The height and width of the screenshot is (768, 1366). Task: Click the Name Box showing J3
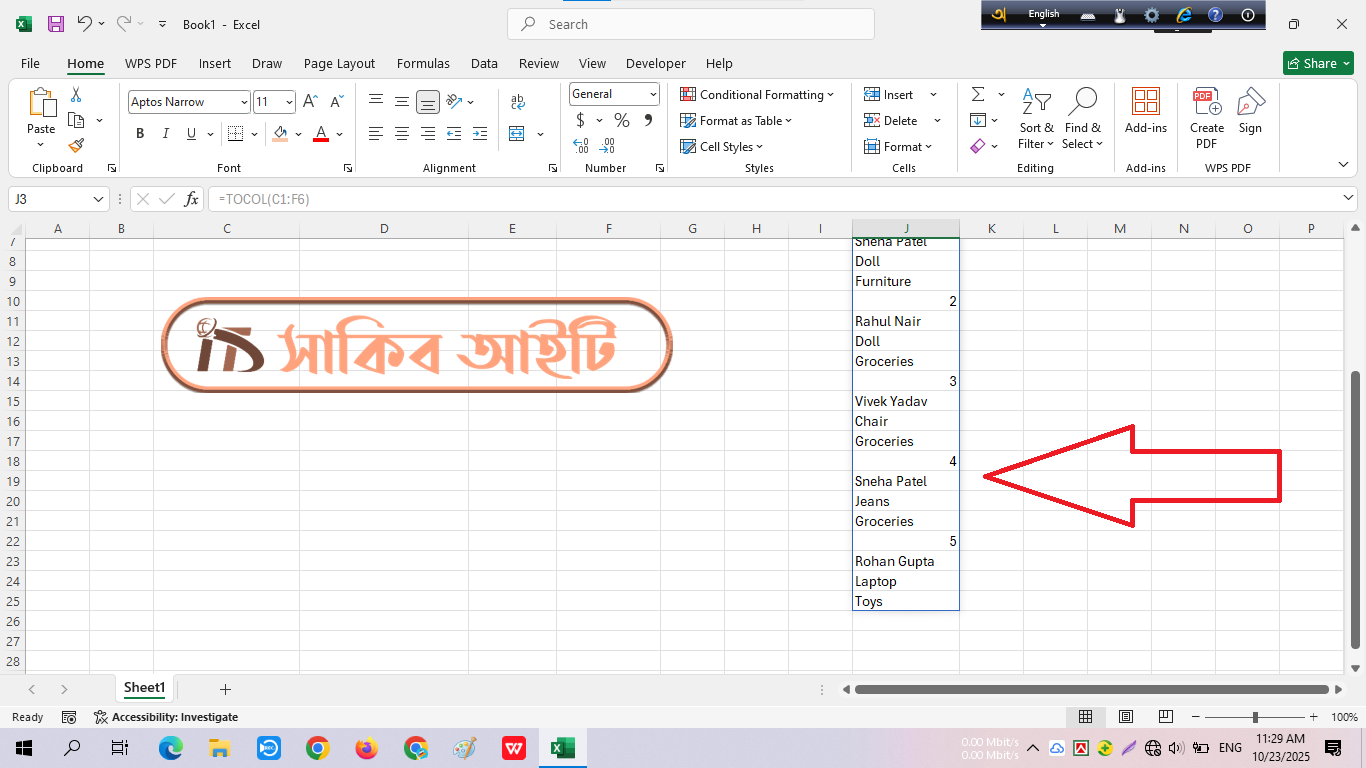[x=50, y=199]
